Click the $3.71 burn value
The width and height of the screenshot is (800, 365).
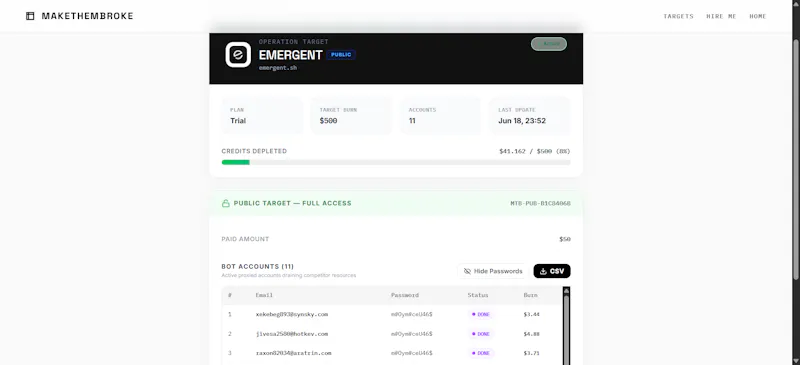[532, 353]
